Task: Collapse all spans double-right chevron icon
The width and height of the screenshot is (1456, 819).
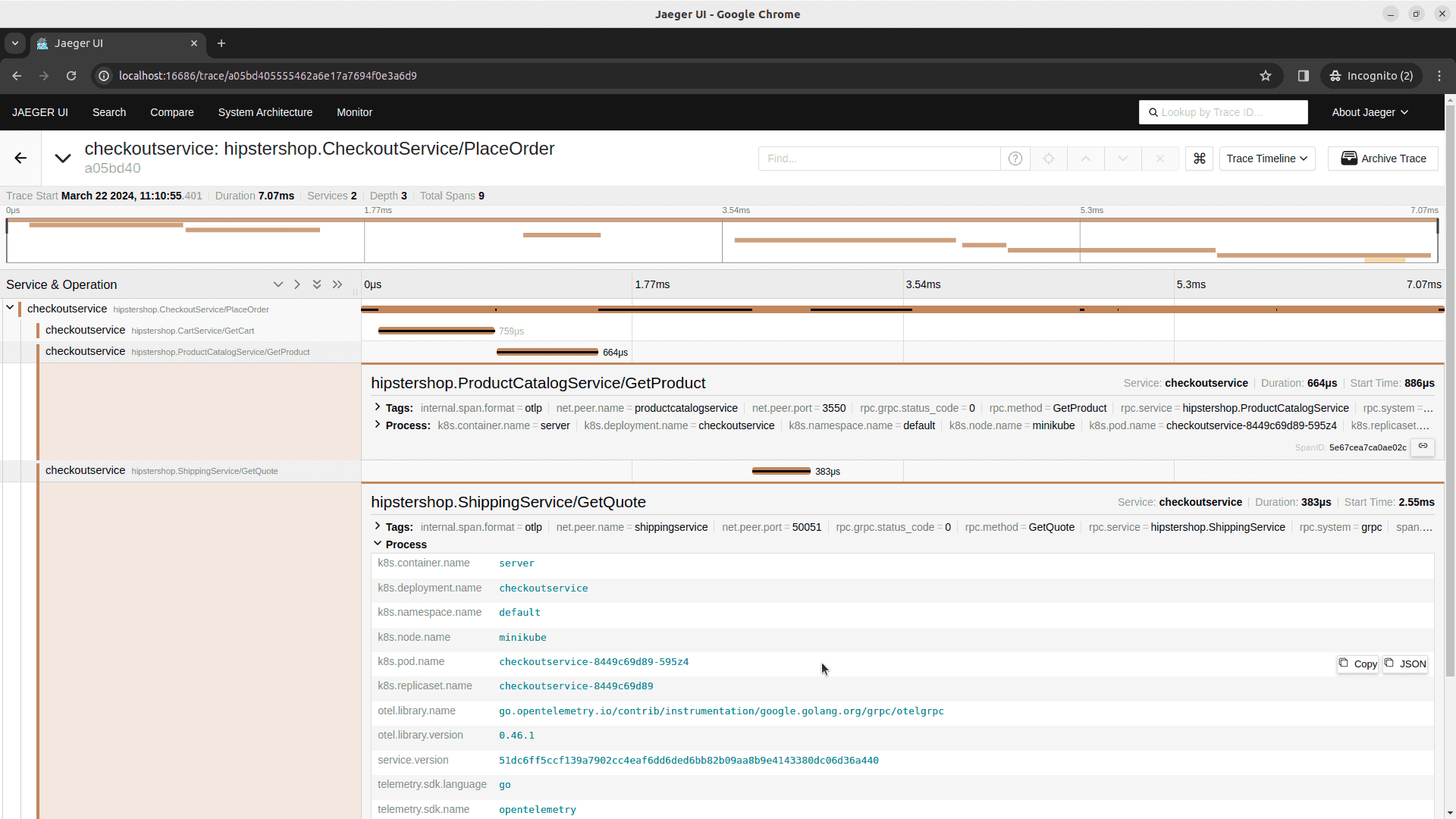Action: pos(337,284)
